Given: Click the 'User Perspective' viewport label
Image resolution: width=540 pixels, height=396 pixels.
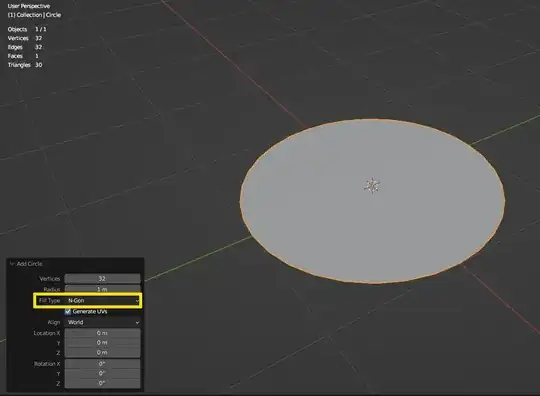Looking at the screenshot, I should pyautogui.click(x=29, y=6).
